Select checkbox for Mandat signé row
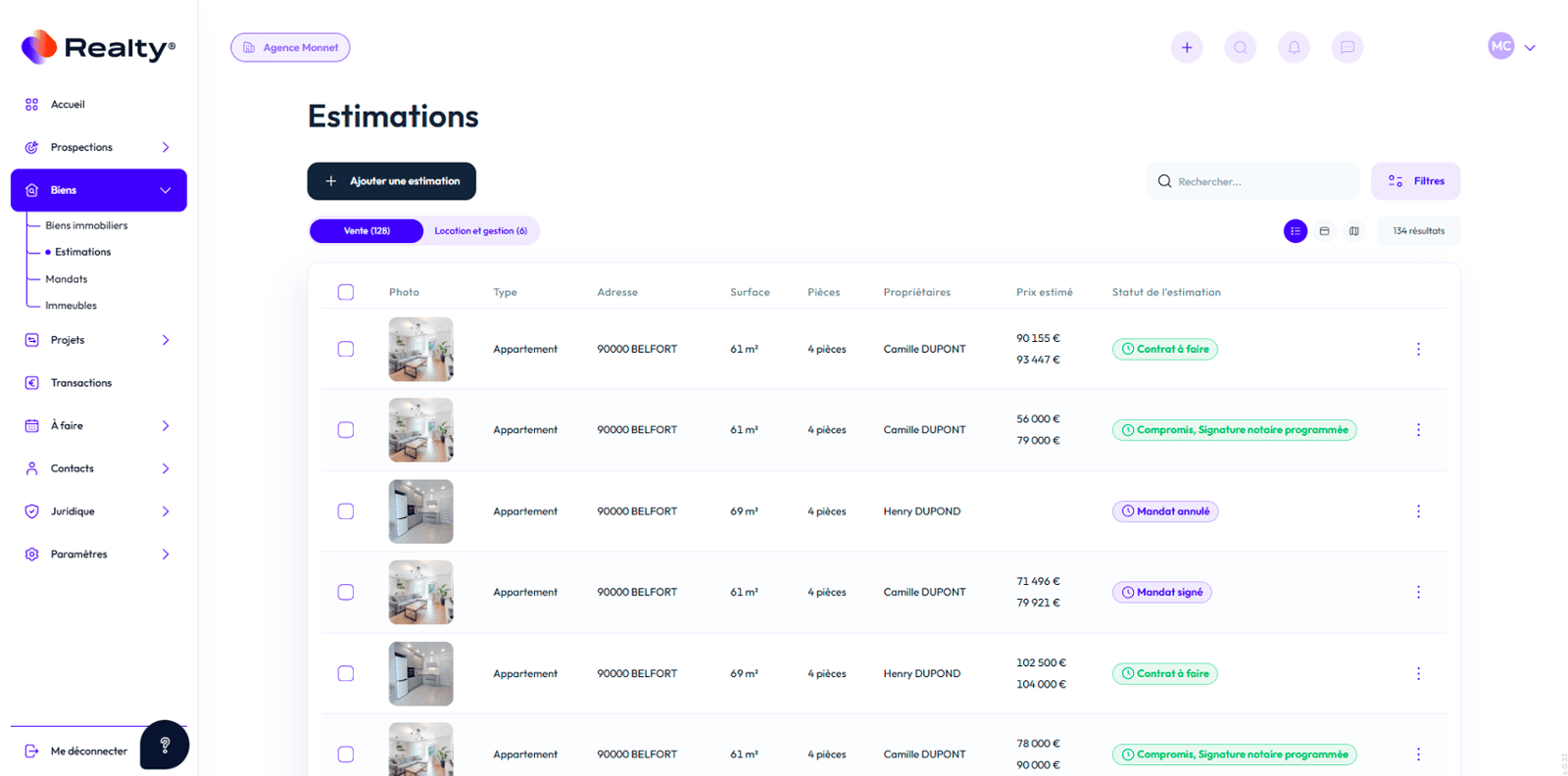 (x=346, y=592)
